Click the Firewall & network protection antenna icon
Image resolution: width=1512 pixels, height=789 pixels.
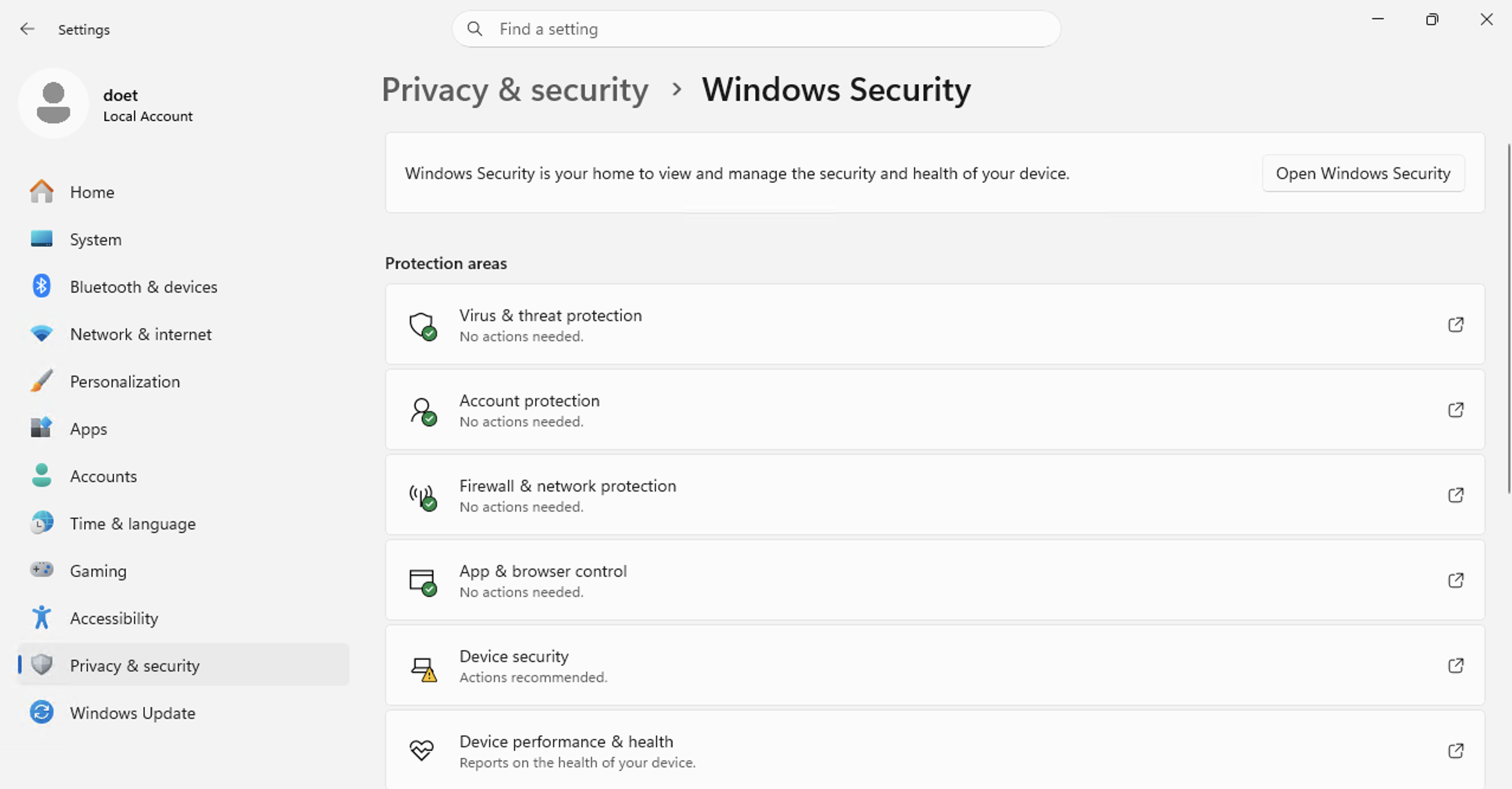422,496
